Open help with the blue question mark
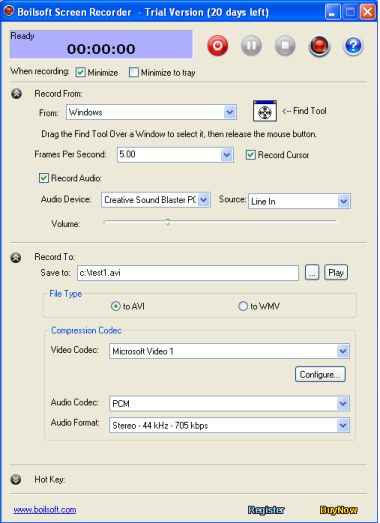This screenshot has width=380, height=523. (x=353, y=46)
